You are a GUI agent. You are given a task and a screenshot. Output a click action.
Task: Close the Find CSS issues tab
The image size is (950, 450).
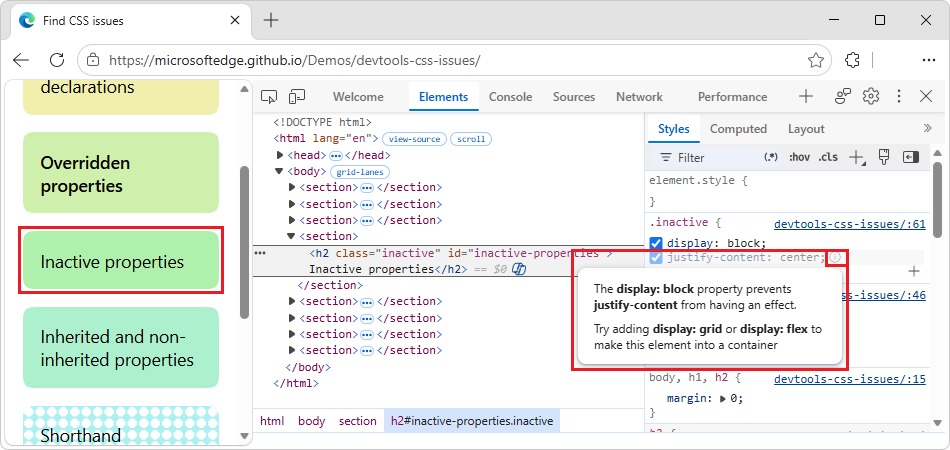tap(234, 21)
